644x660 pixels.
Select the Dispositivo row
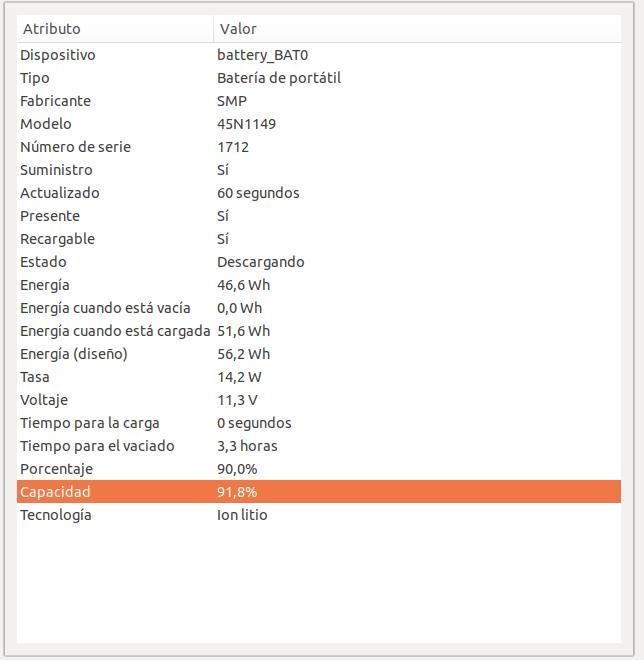319,55
